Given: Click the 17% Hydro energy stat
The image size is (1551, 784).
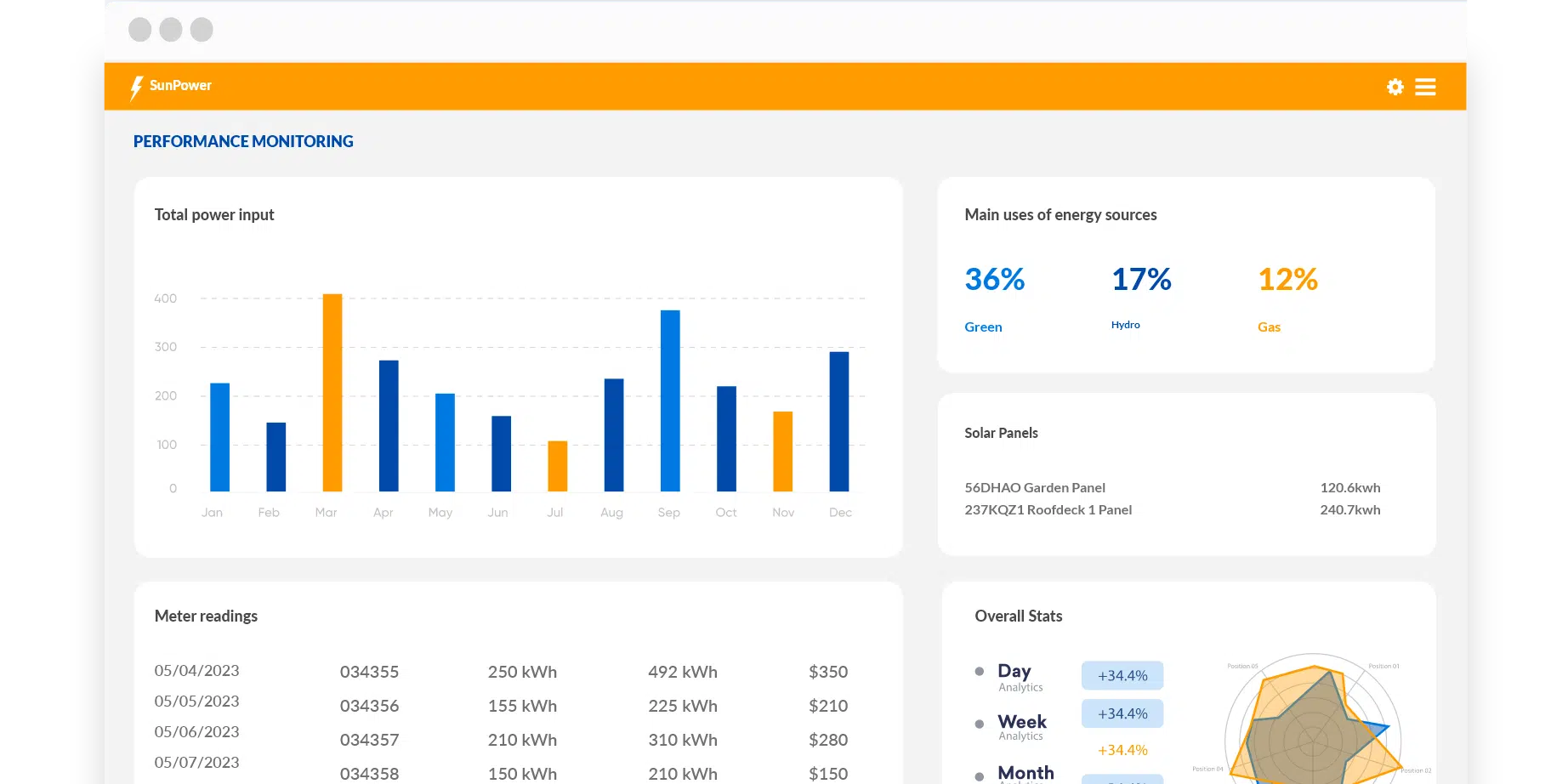Looking at the screenshot, I should (x=1140, y=279).
